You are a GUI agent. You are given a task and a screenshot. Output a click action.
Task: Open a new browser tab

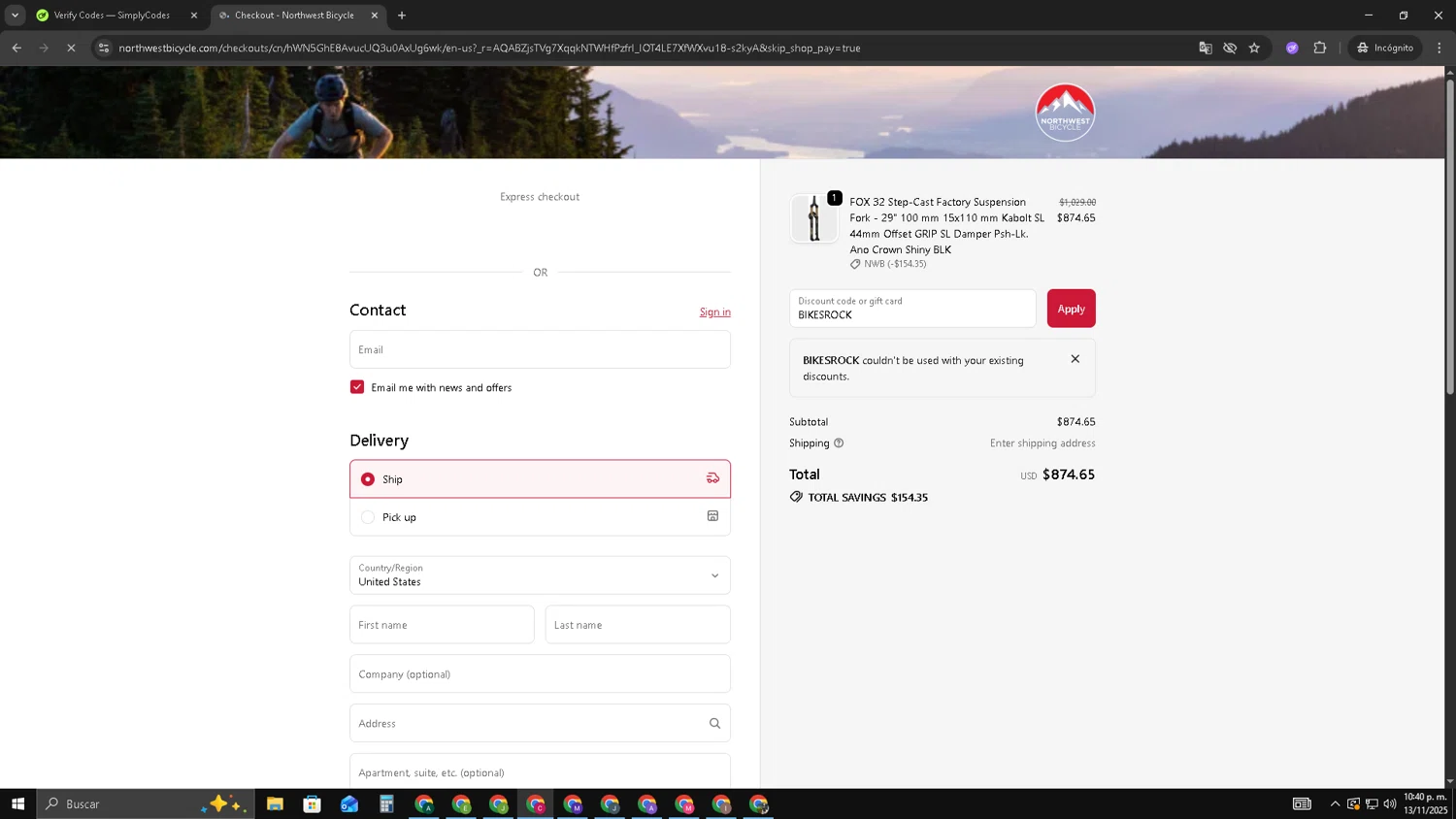(402, 16)
